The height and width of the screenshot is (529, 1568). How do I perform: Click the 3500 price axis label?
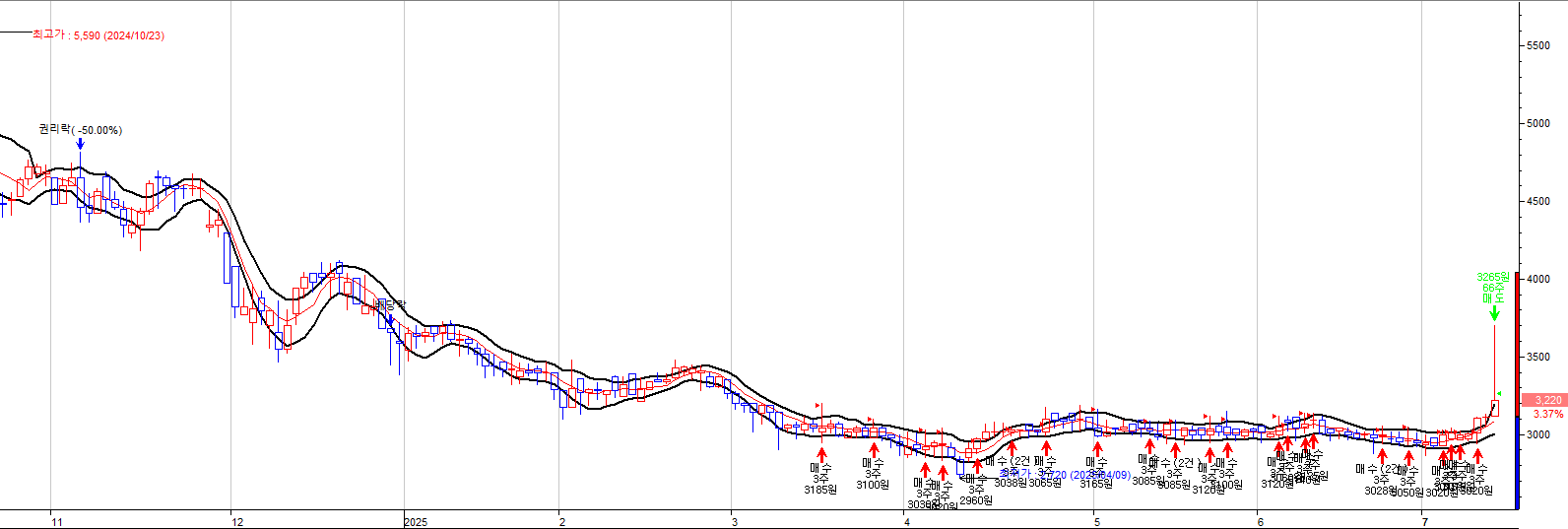(1537, 358)
